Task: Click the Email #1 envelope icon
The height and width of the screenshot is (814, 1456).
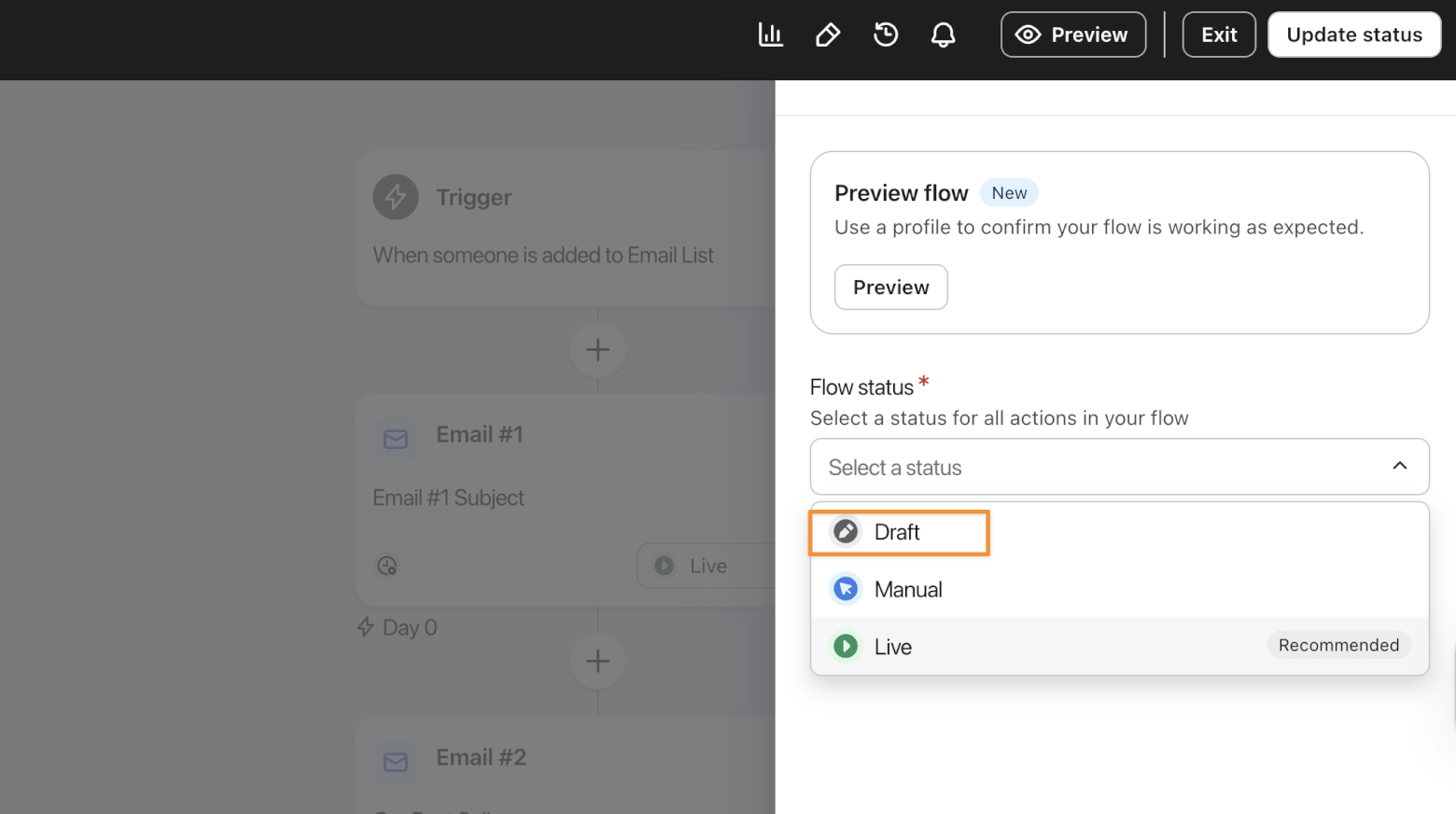Action: [396, 439]
